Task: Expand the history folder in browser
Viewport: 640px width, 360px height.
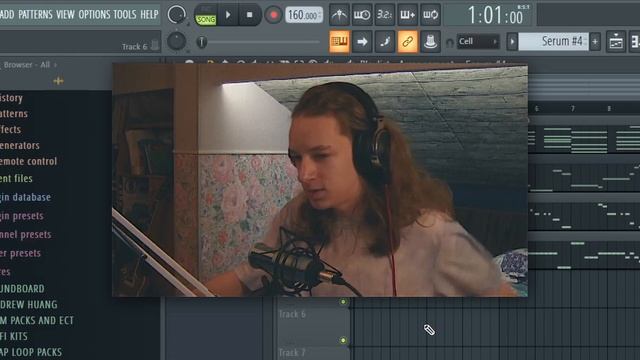Action: tap(11, 98)
